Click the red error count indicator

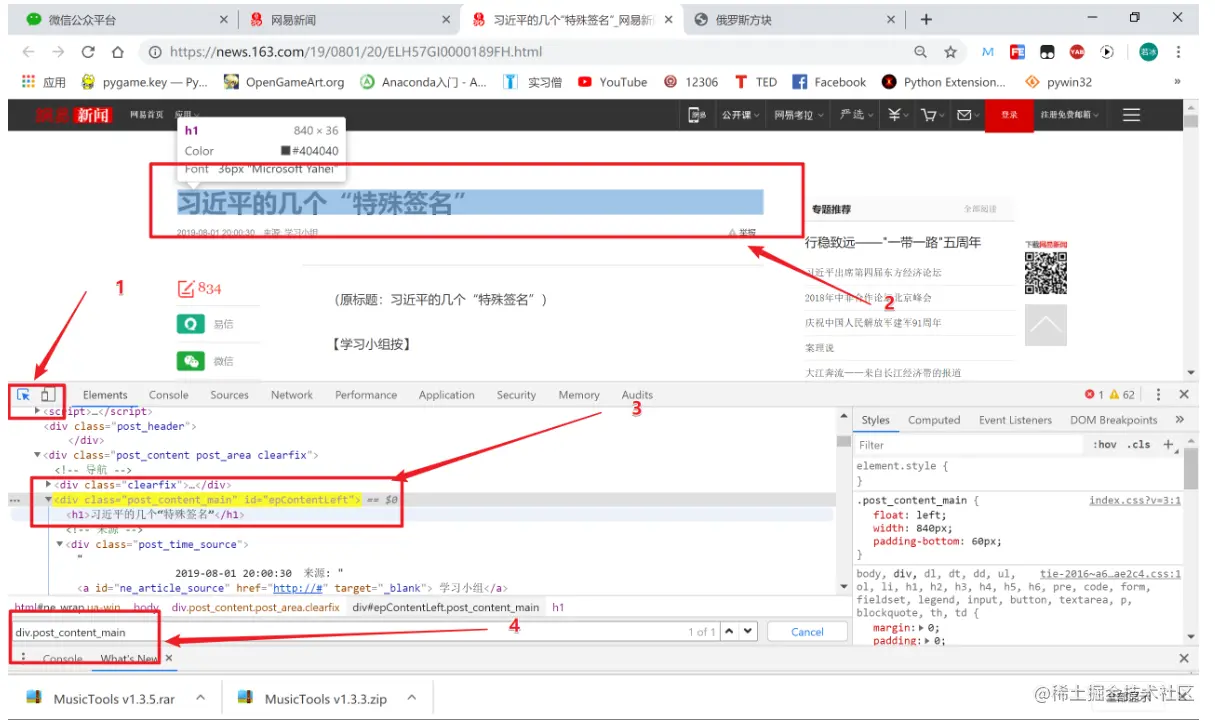click(x=1094, y=395)
